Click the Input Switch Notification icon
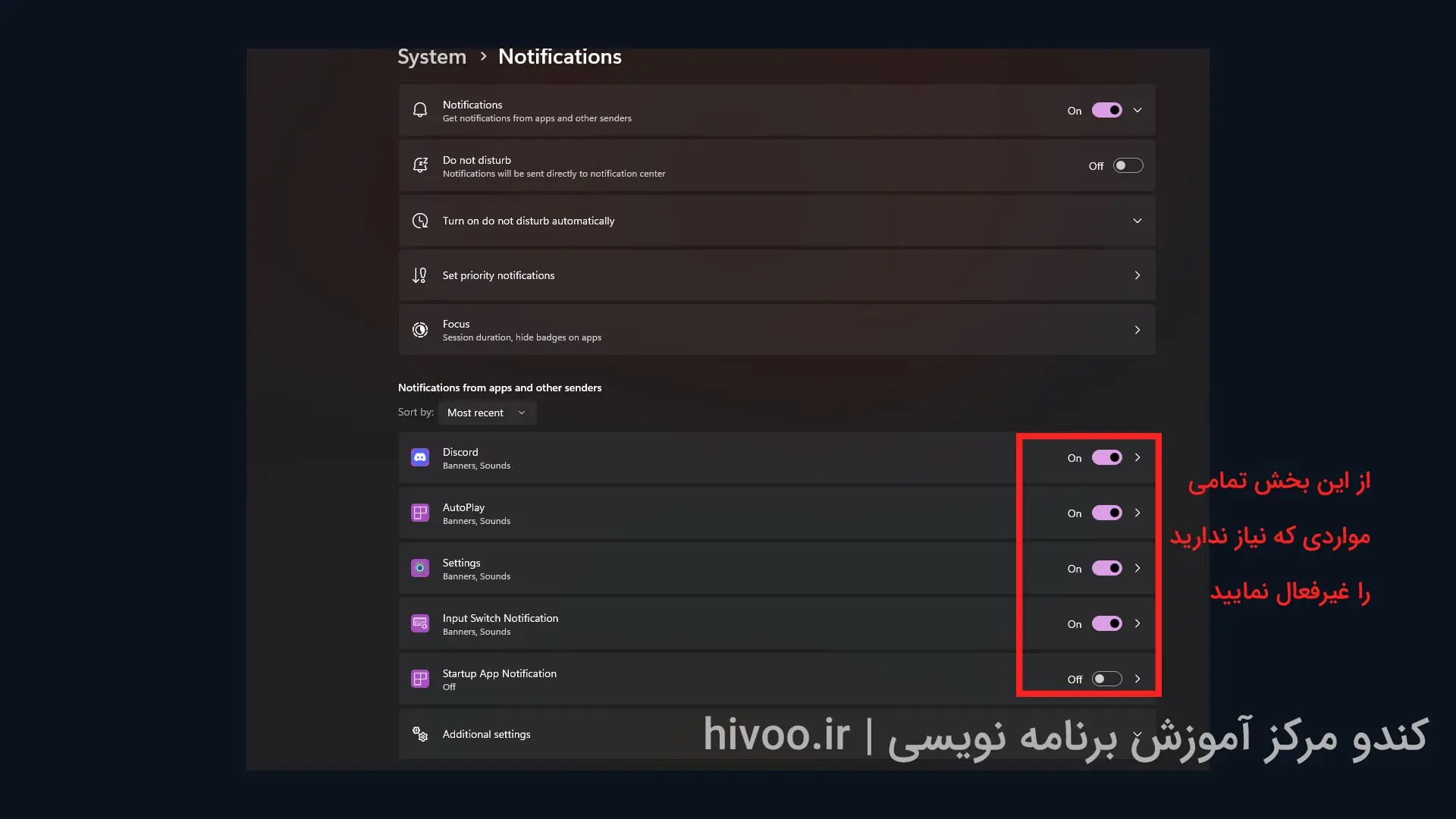 click(419, 623)
